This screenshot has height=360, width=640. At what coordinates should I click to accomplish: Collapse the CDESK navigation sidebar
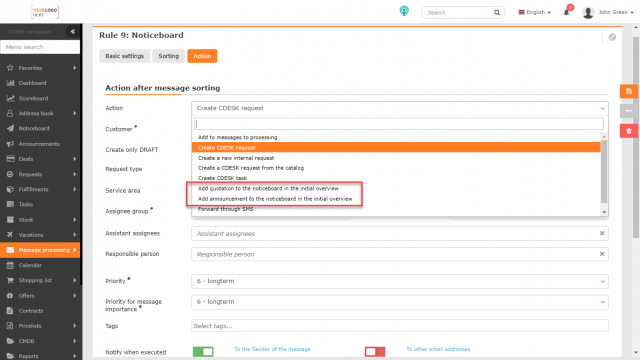(73, 31)
